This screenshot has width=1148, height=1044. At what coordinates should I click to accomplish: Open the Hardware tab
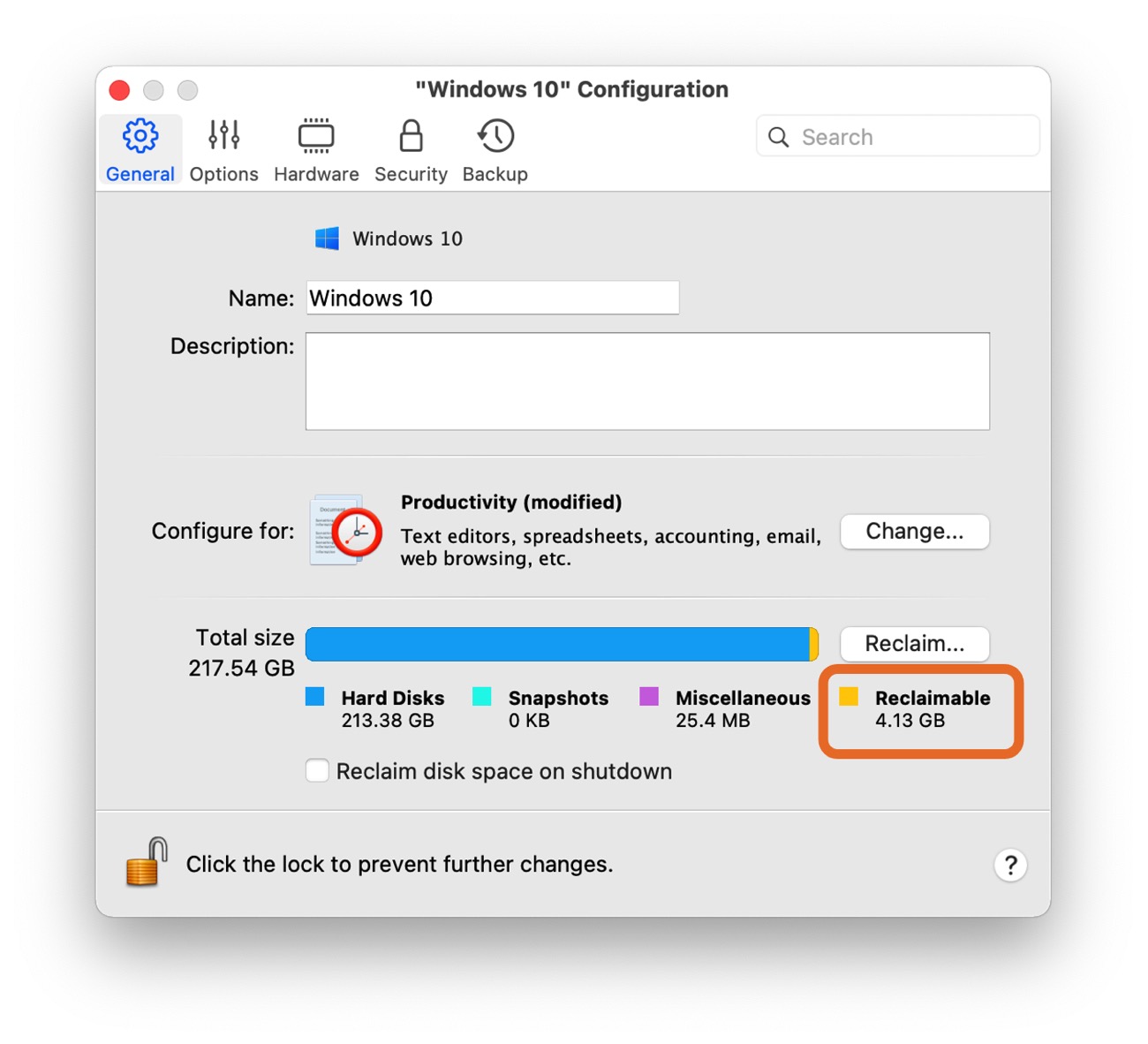[316, 149]
